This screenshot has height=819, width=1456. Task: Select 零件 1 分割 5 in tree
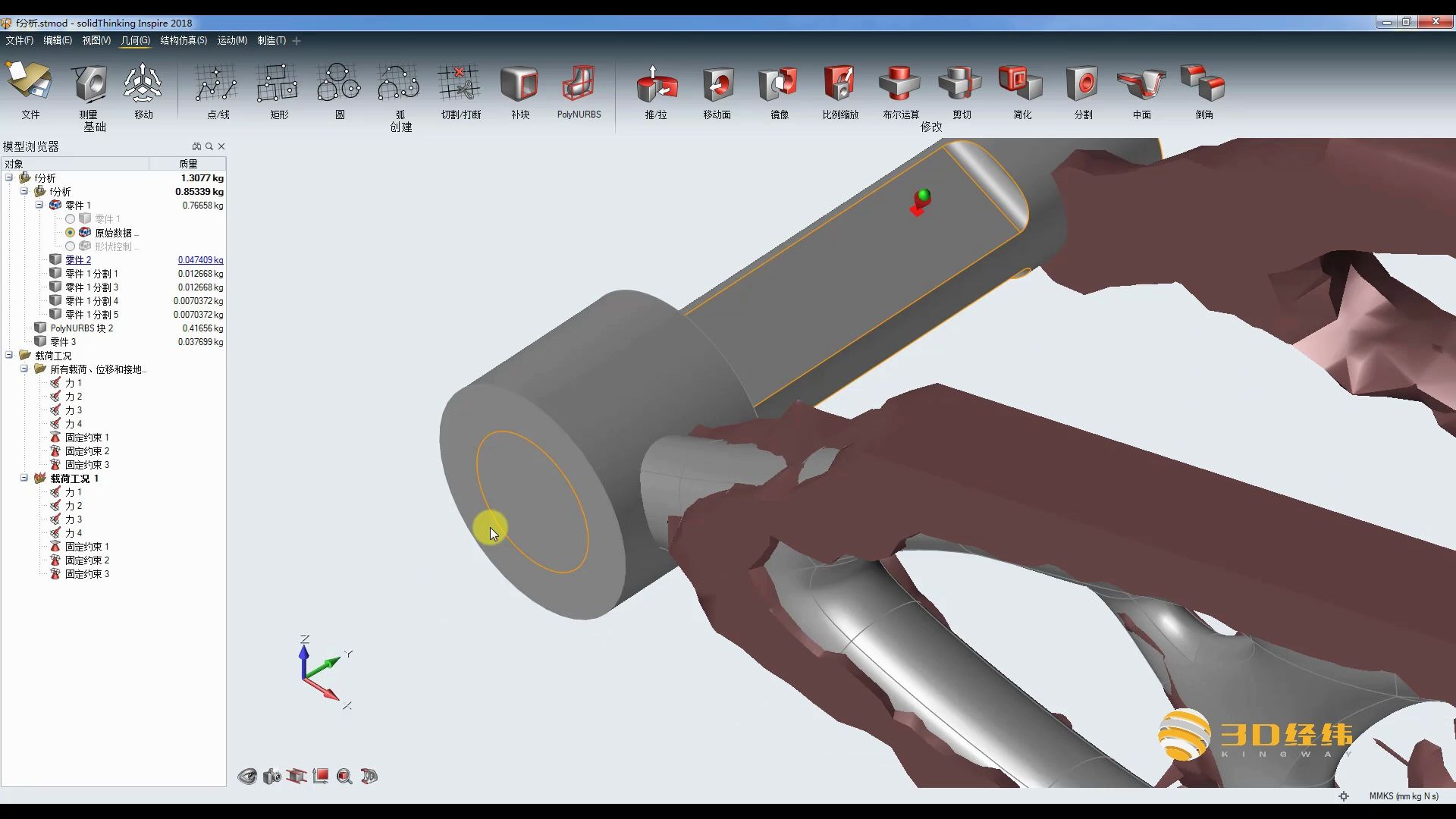[x=91, y=315]
